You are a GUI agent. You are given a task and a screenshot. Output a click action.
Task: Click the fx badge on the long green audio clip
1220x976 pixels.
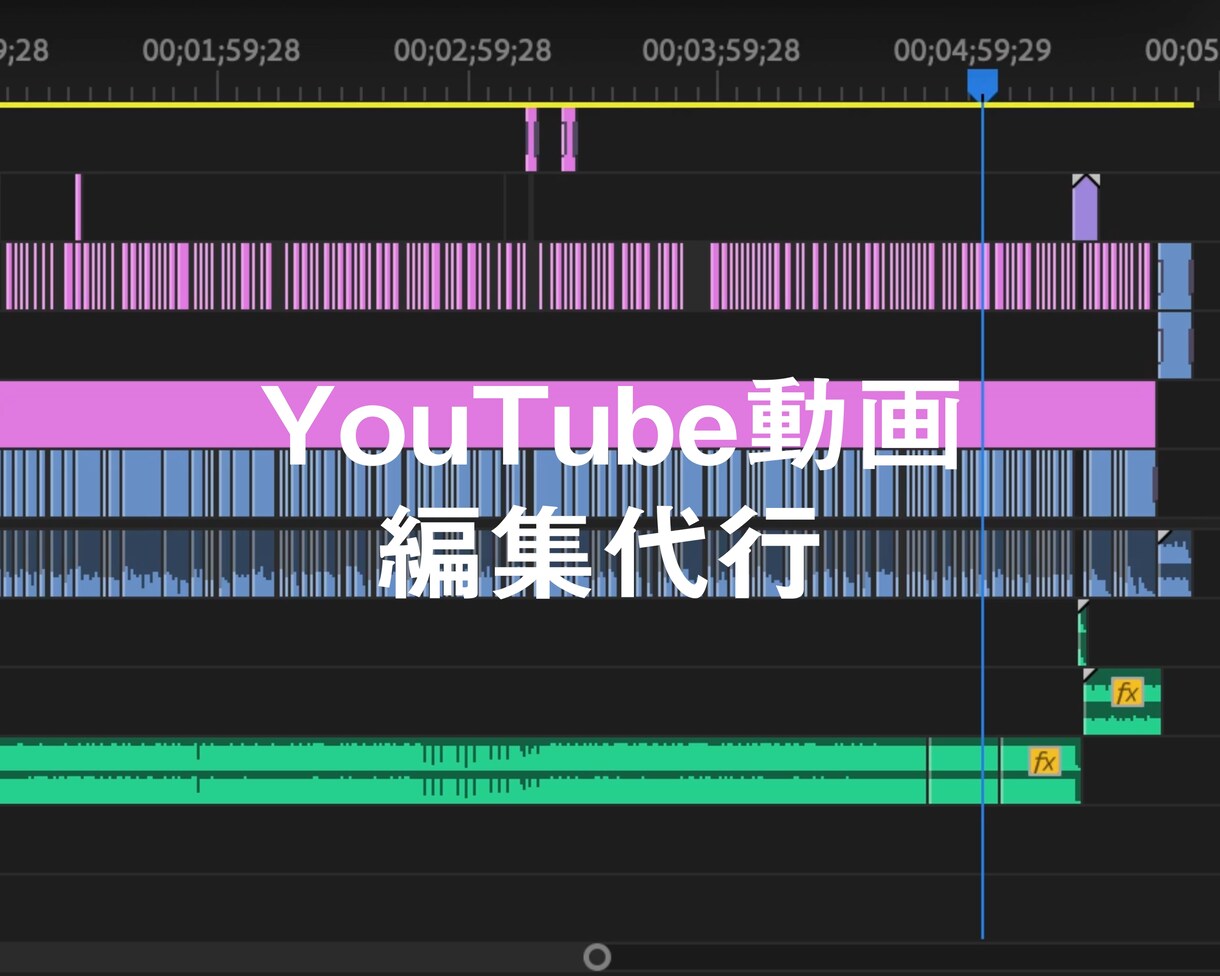click(1044, 762)
